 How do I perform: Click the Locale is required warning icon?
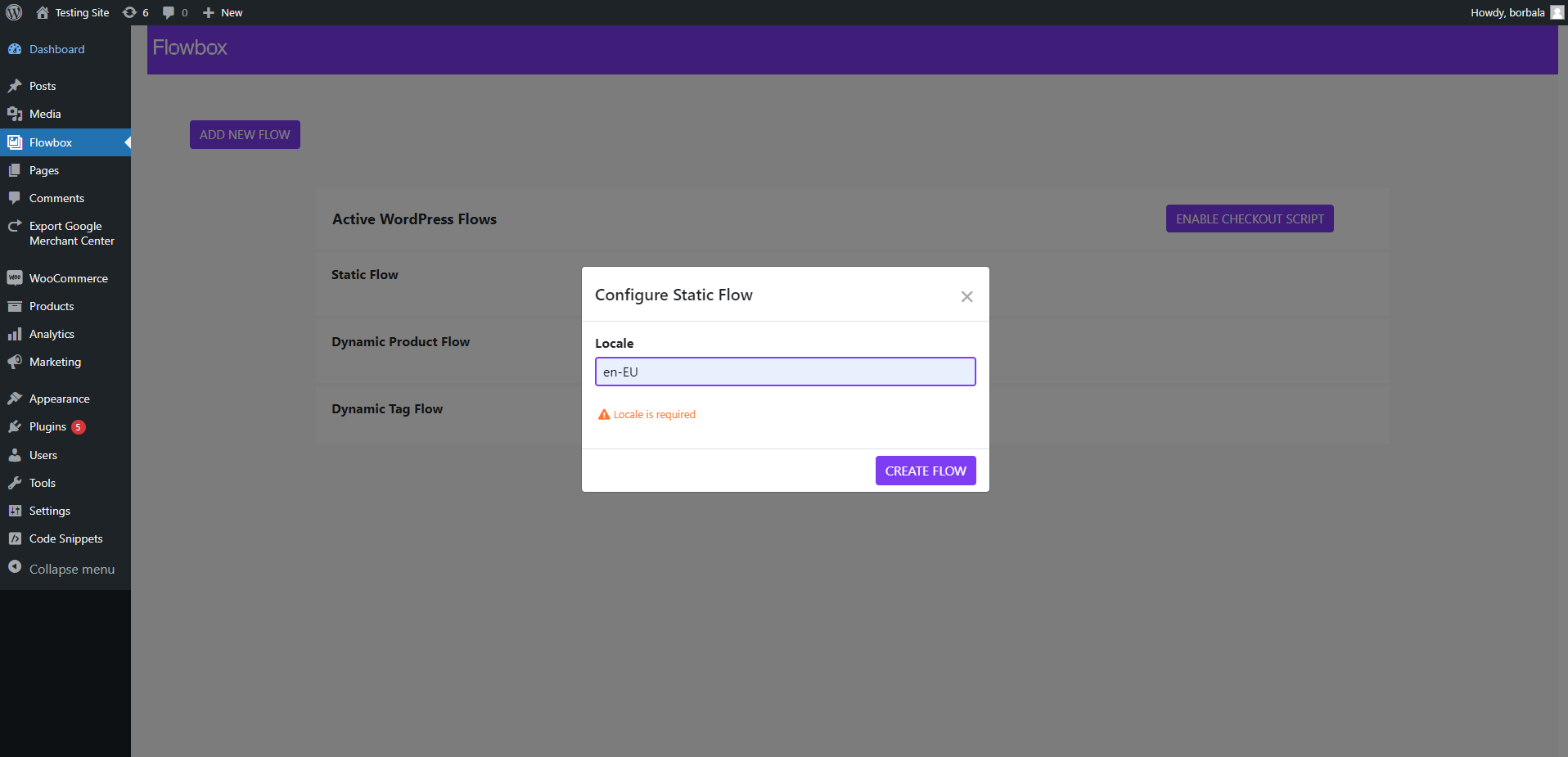click(604, 415)
